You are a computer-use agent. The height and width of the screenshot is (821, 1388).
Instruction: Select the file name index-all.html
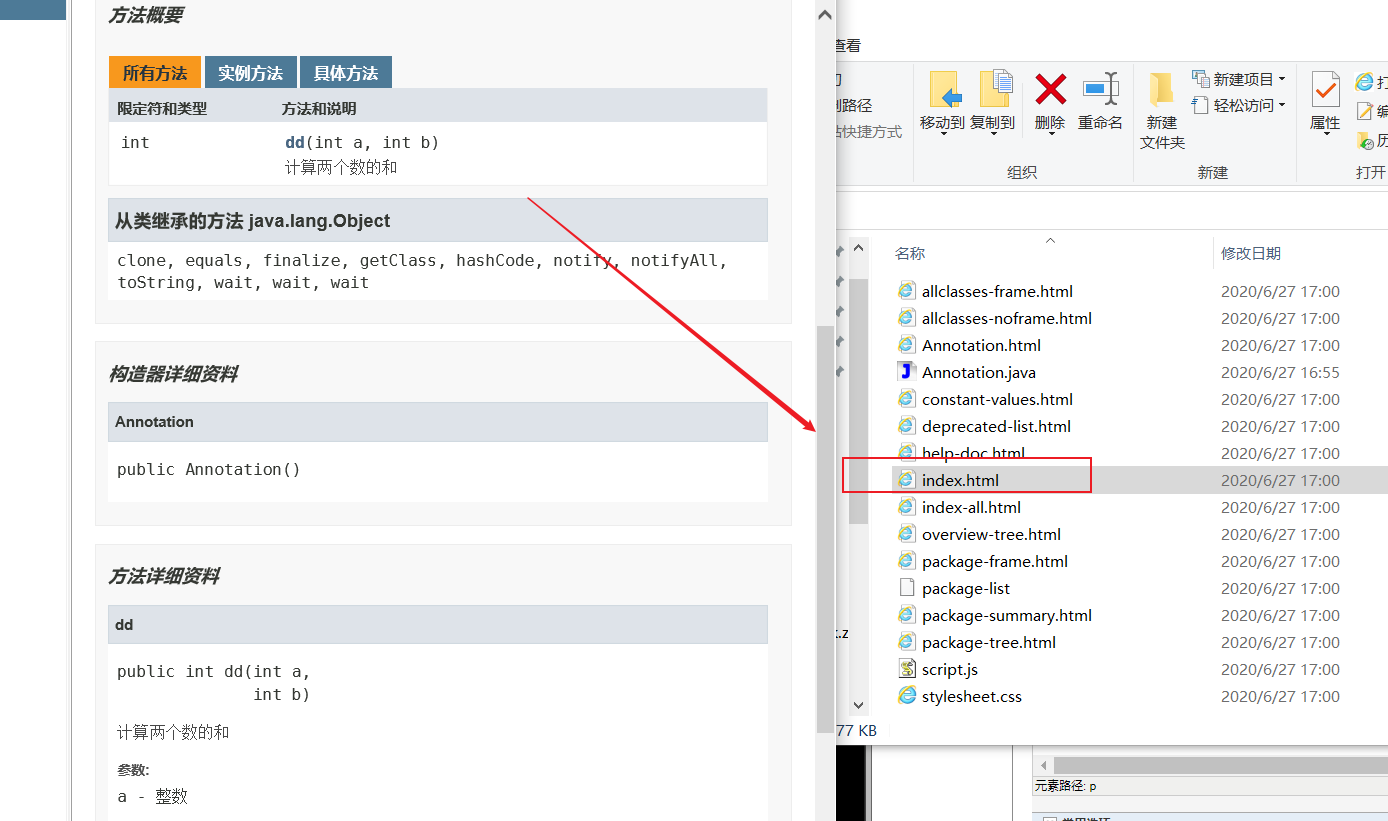[x=971, y=507]
